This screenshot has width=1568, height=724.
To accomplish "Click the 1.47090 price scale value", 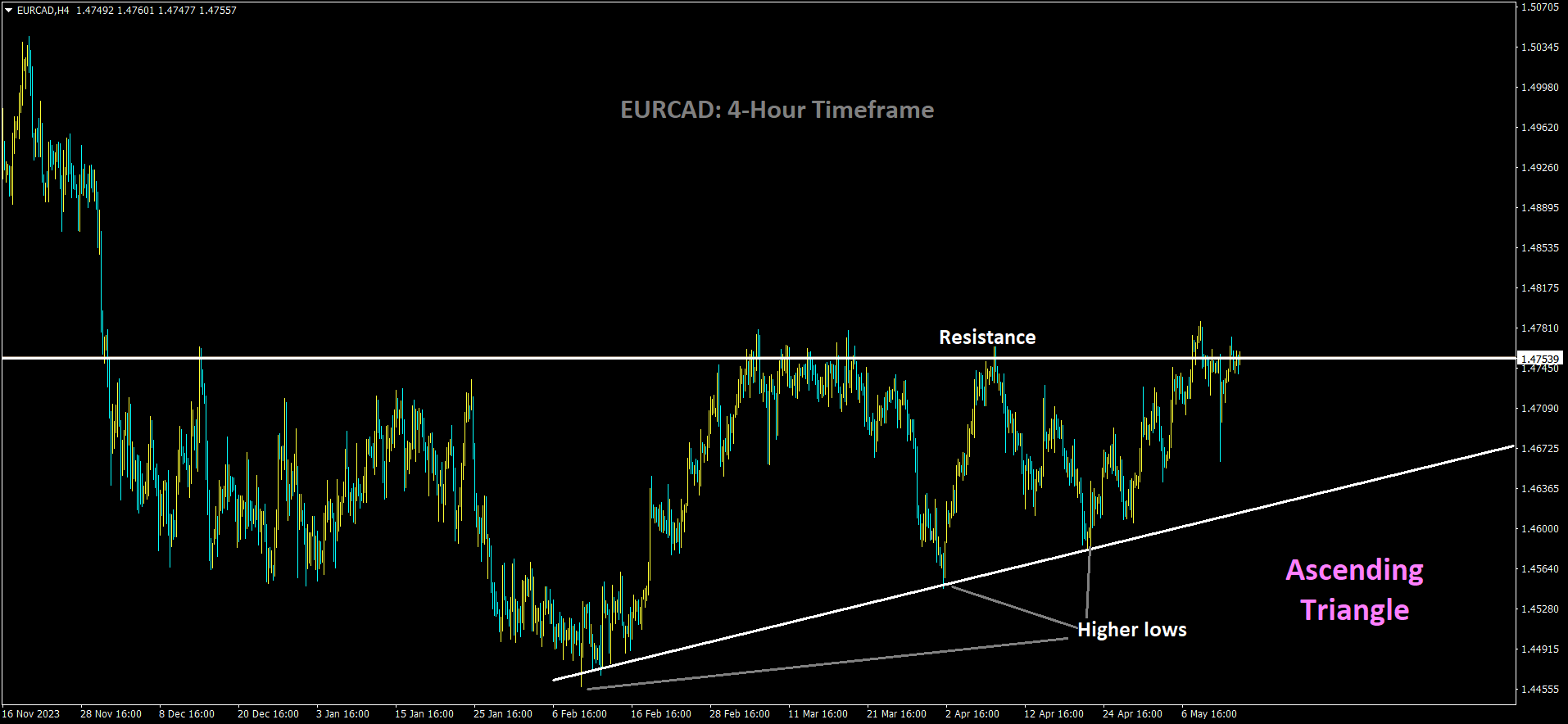I will (1540, 408).
